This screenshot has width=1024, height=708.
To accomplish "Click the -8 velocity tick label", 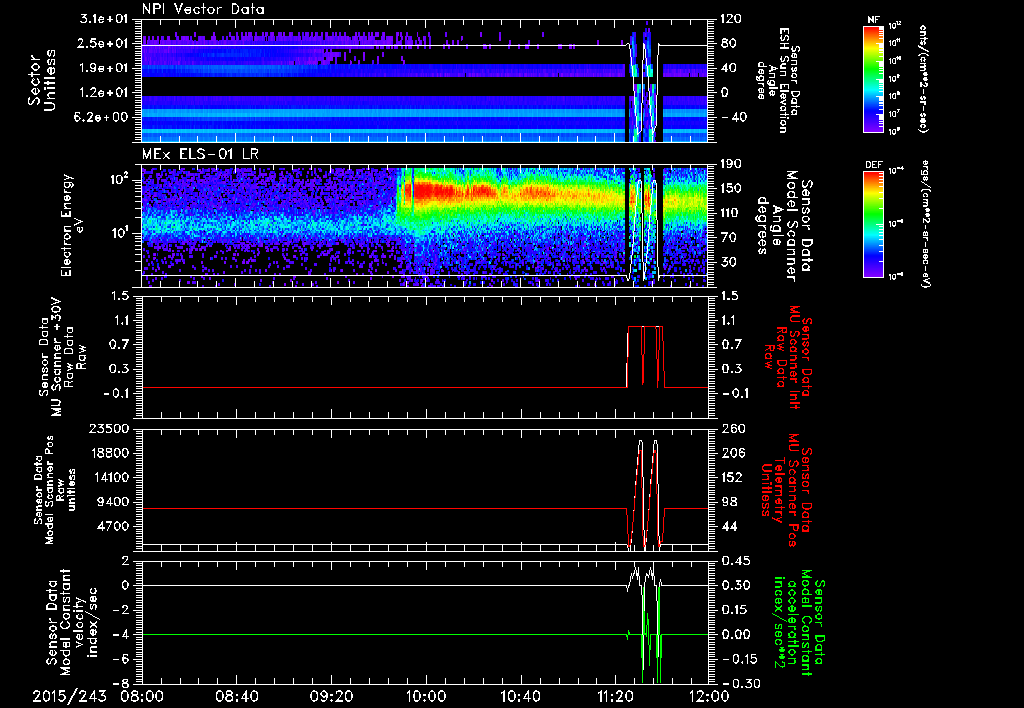I will (x=123, y=684).
